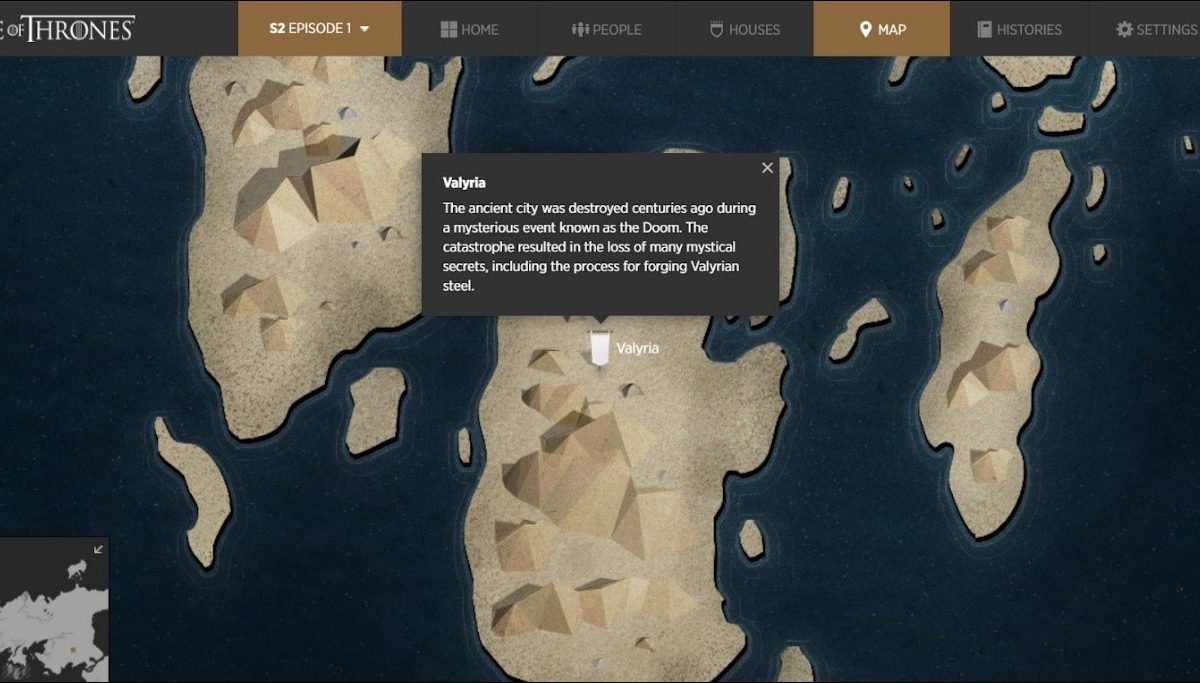Click the People group icon

click(580, 29)
